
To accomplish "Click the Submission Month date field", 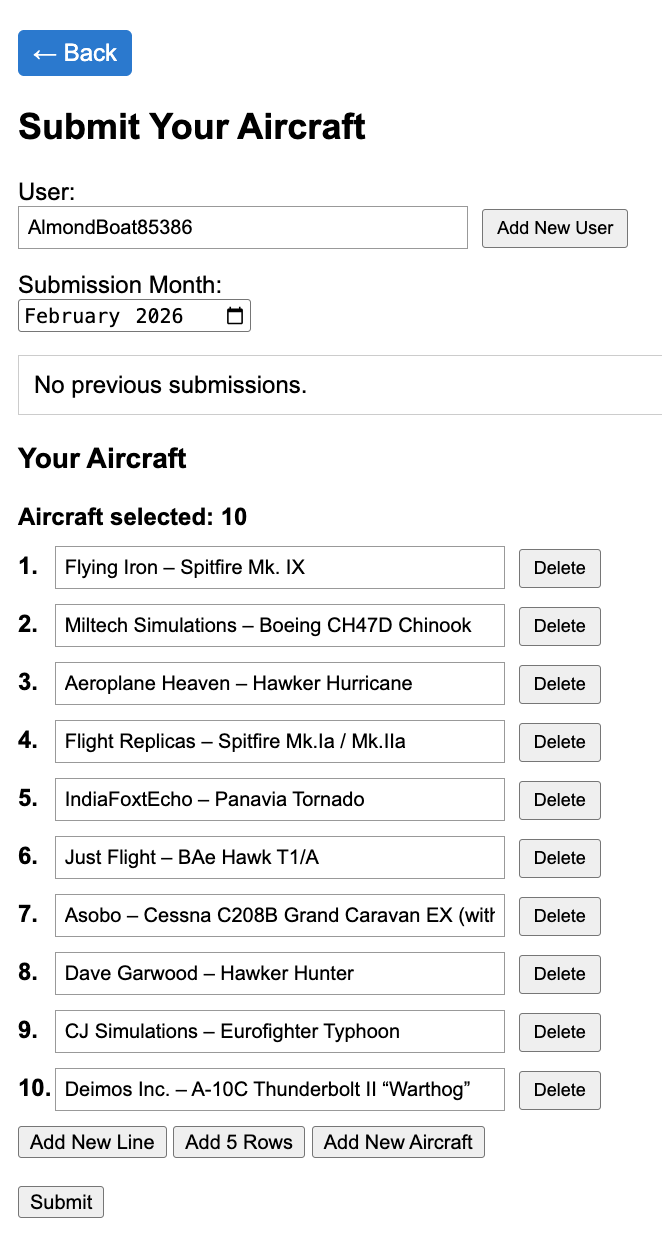I will click(120, 316).
